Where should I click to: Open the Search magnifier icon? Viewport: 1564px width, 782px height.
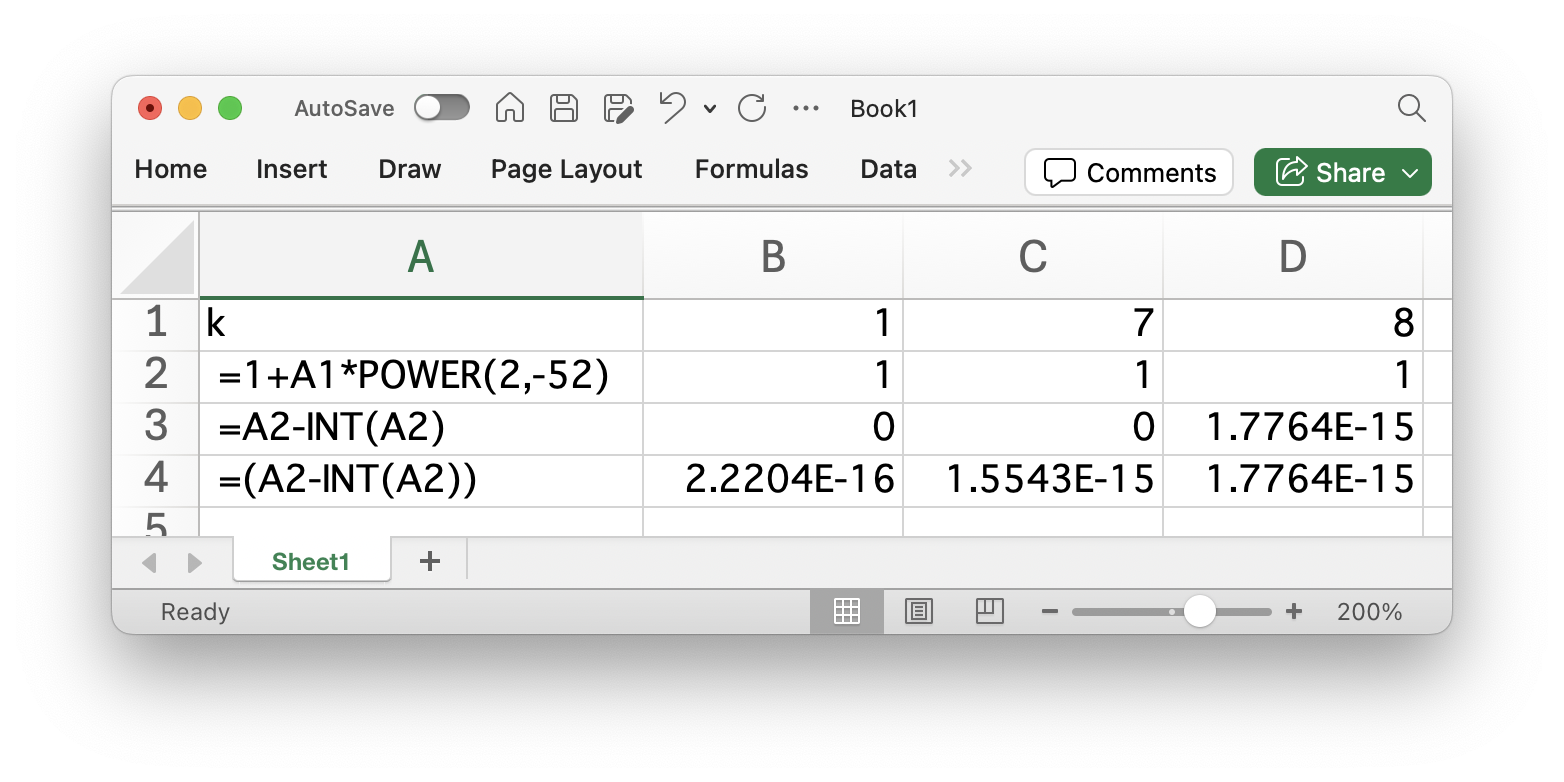[x=1411, y=108]
